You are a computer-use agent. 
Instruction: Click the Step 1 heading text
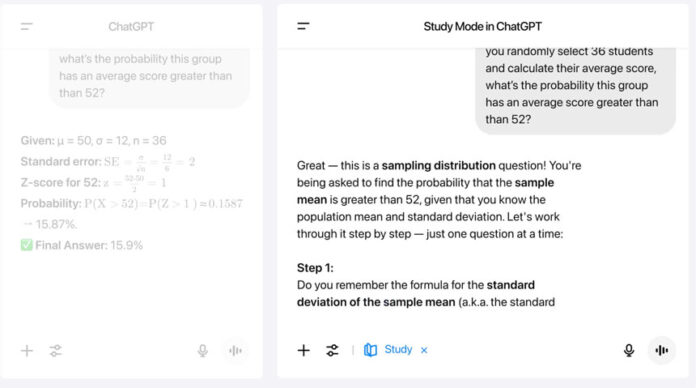tap(315, 268)
